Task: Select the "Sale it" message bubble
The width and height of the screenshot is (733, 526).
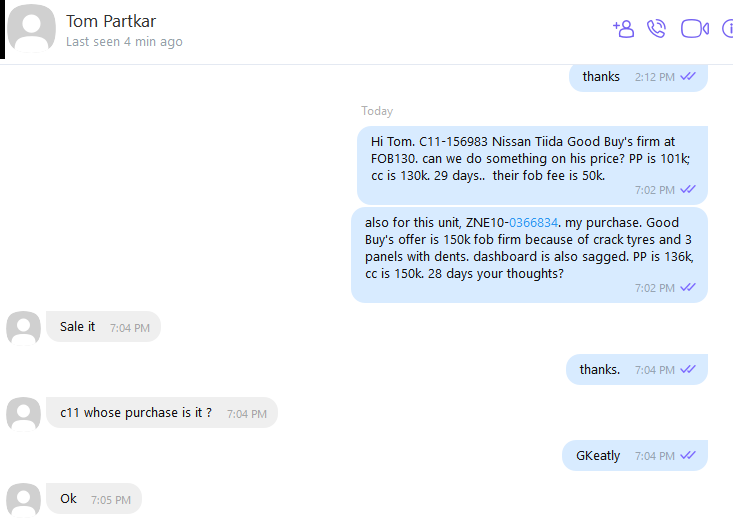Action: click(x=103, y=327)
